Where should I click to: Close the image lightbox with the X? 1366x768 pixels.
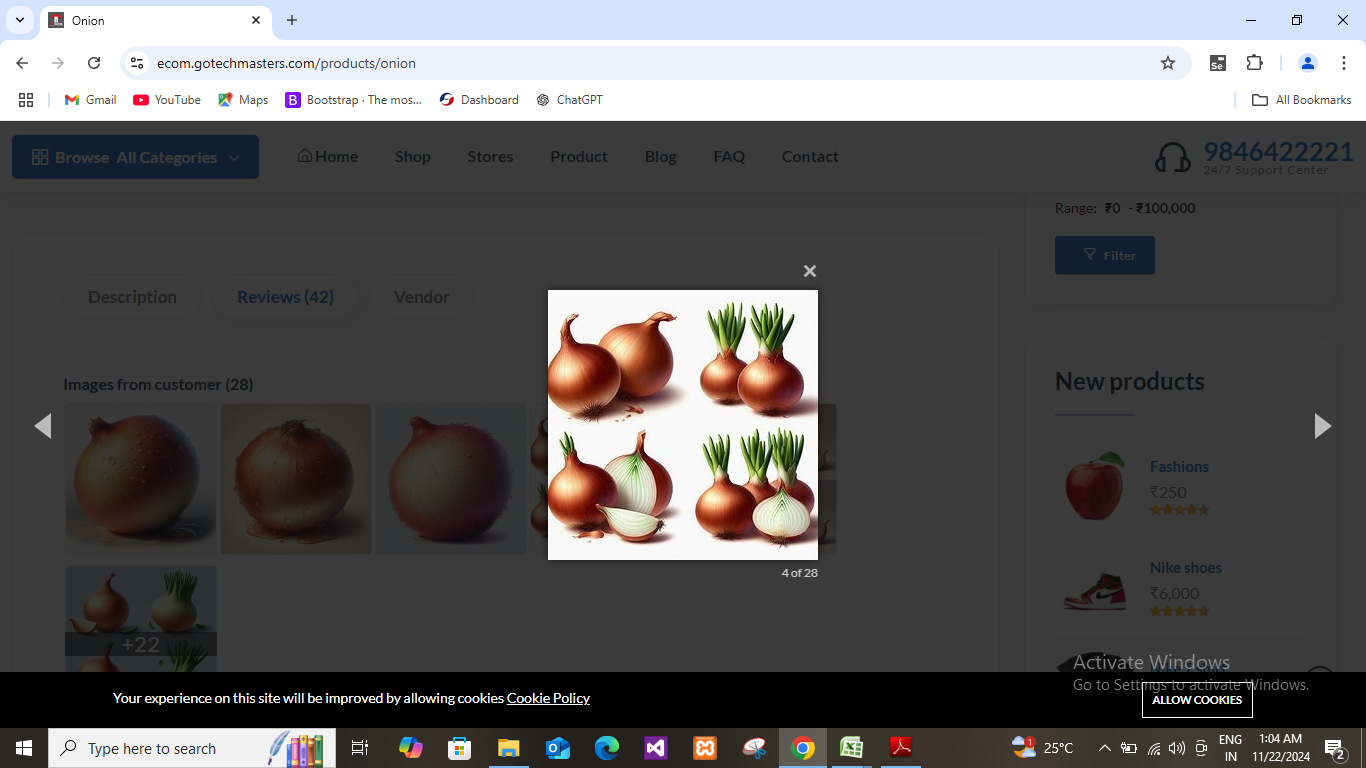810,271
